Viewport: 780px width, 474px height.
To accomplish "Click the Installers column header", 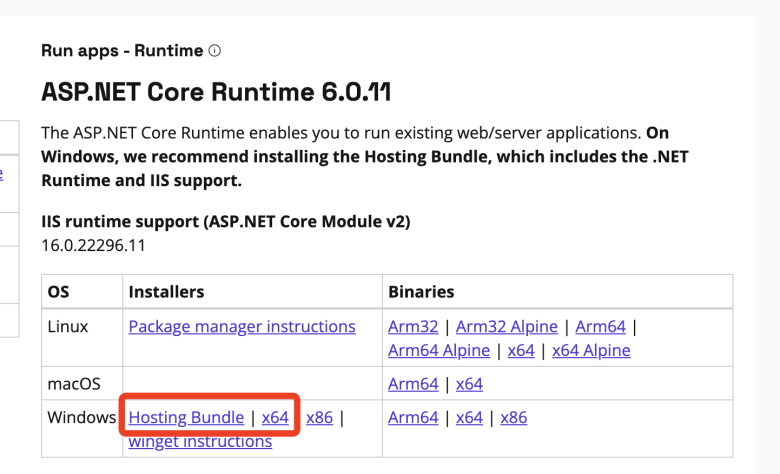I will (166, 292).
